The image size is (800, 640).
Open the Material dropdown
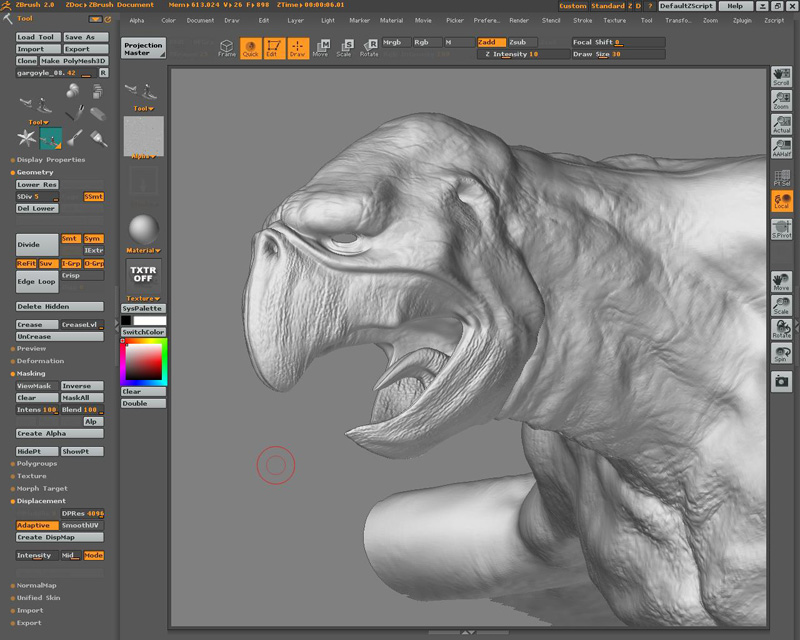tap(143, 251)
